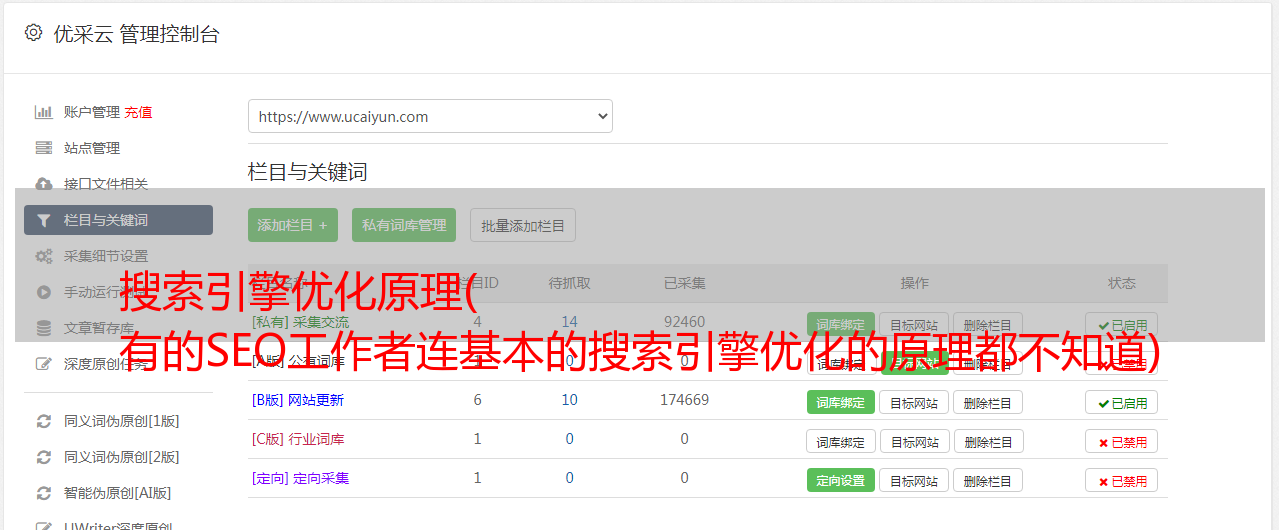Click the gear icon beside 优采云 管理控制台
The width and height of the screenshot is (1279, 530).
click(x=33, y=33)
